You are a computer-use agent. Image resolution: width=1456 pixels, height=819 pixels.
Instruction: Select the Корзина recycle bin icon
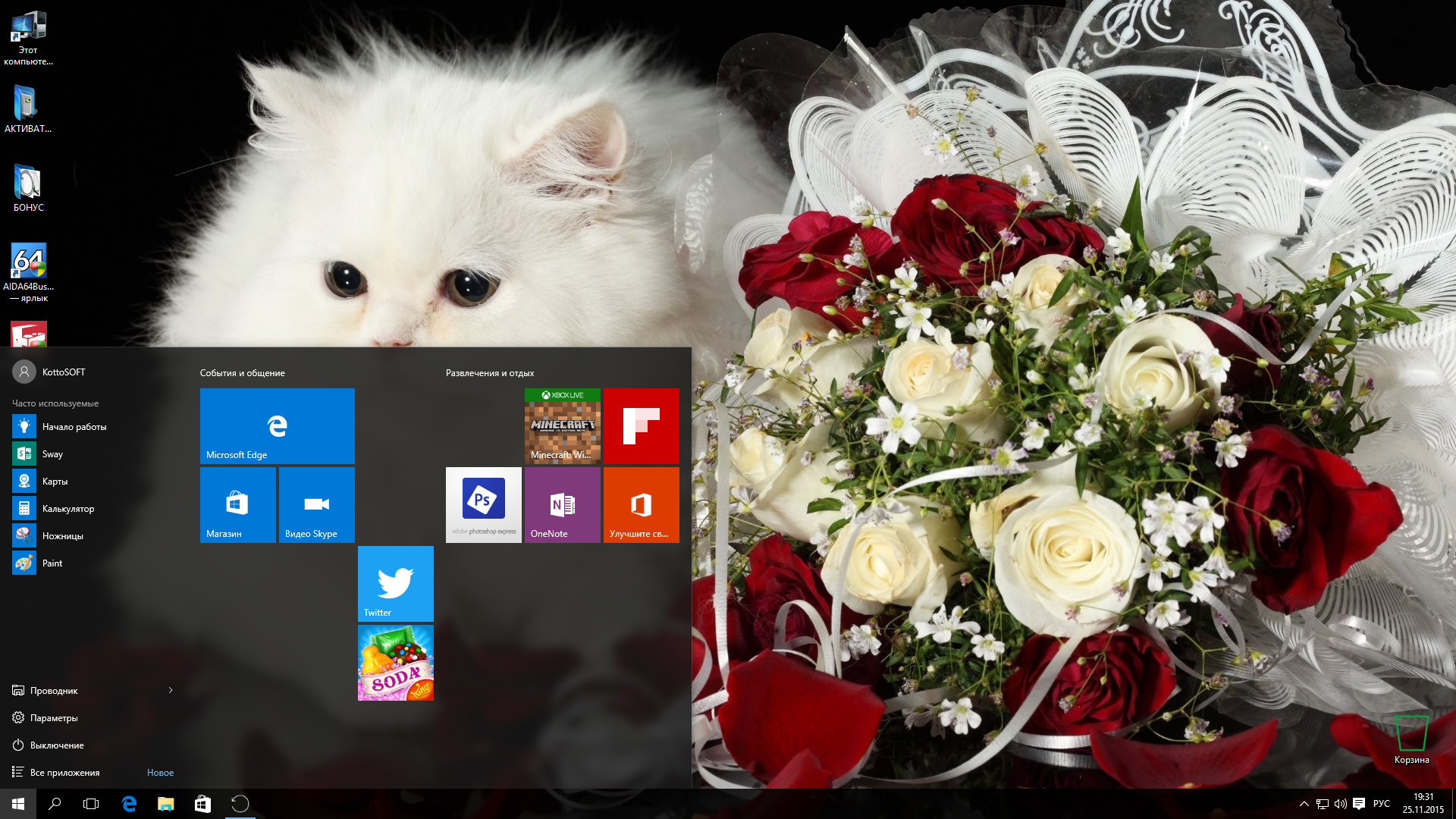point(1411,739)
